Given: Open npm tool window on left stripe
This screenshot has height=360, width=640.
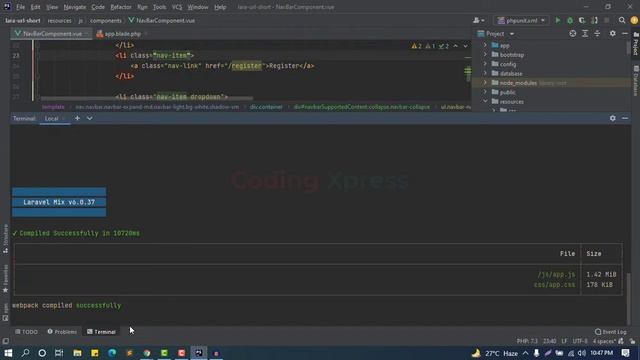Looking at the screenshot, I should 5,312.
